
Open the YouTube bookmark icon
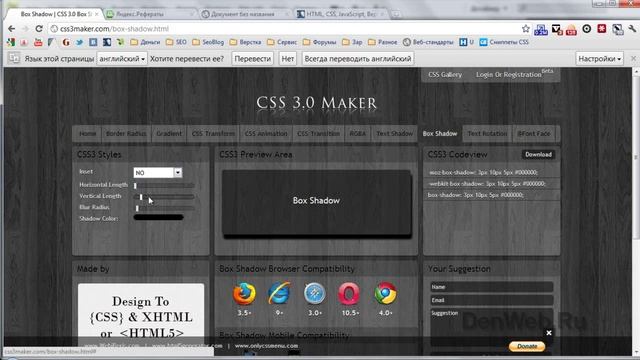pyautogui.click(x=38, y=42)
